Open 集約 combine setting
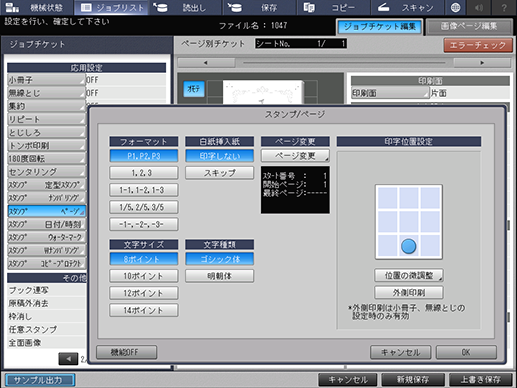The height and width of the screenshot is (388, 517). [46, 106]
